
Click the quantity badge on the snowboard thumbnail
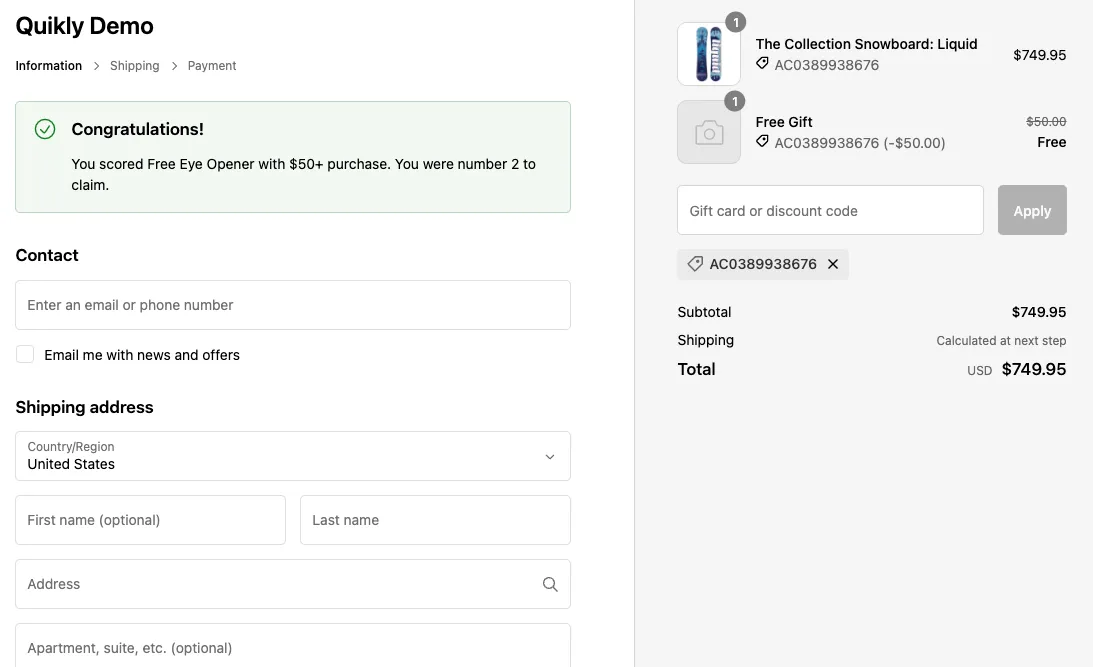click(736, 21)
